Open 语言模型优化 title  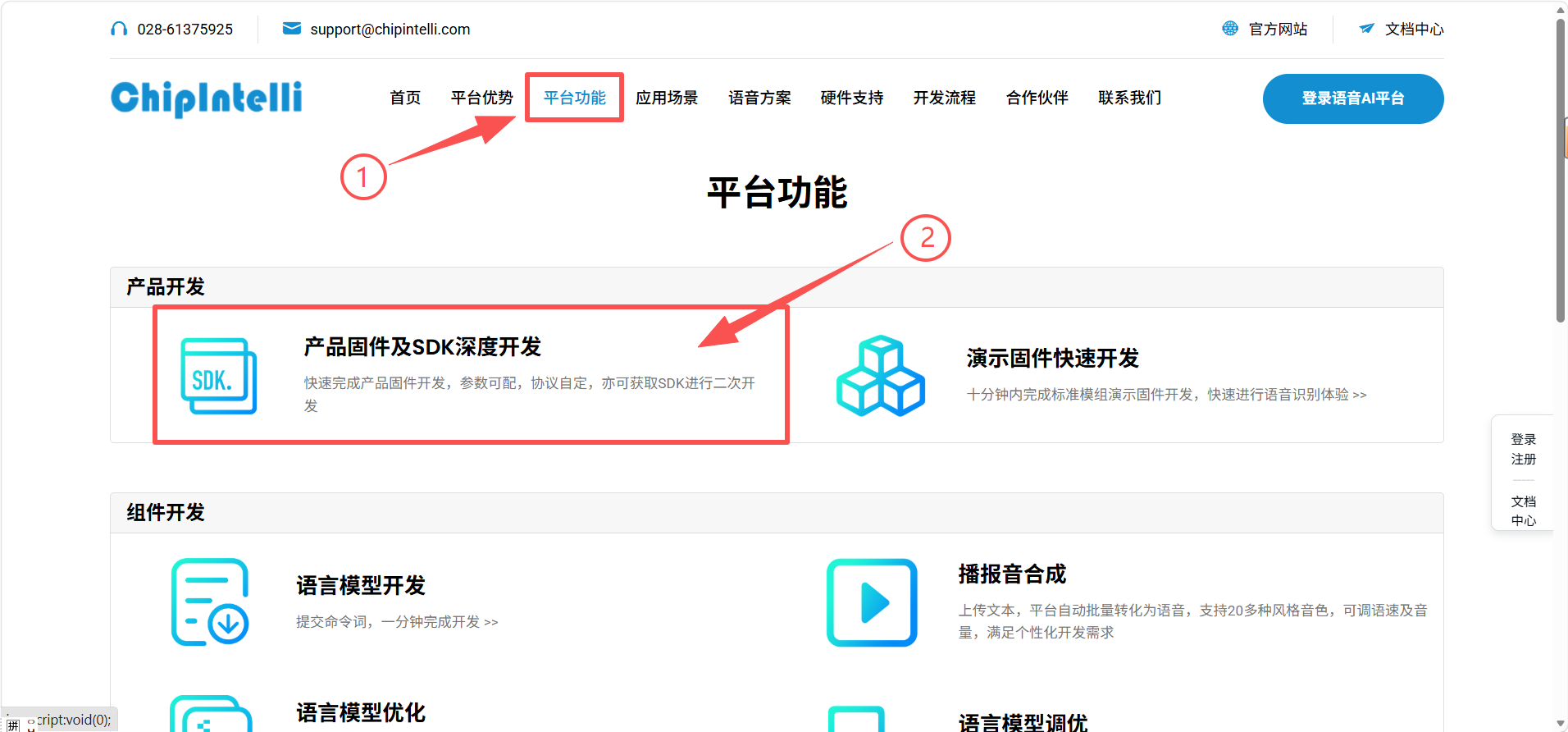coord(361,712)
